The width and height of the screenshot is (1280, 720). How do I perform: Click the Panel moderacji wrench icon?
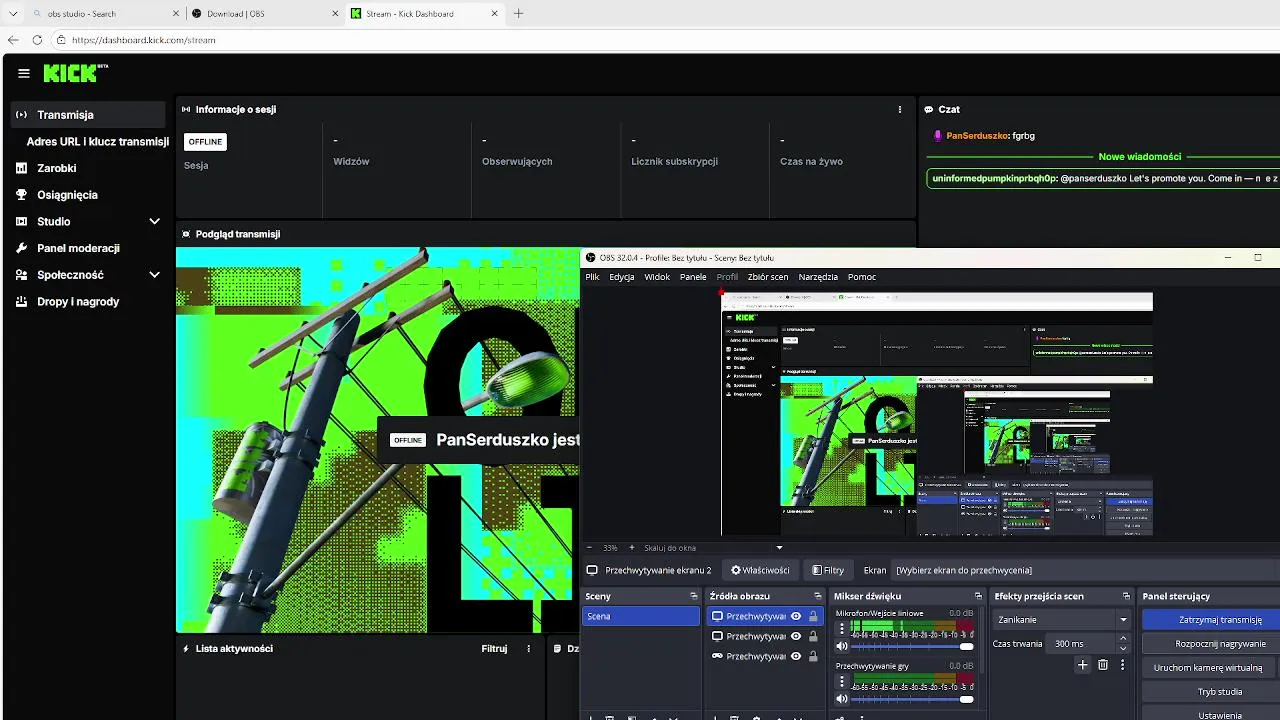(x=22, y=248)
